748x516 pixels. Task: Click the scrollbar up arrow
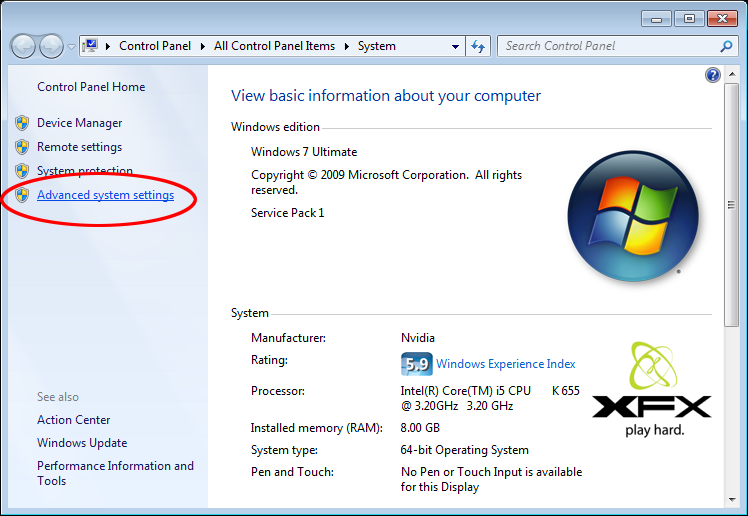coord(731,74)
